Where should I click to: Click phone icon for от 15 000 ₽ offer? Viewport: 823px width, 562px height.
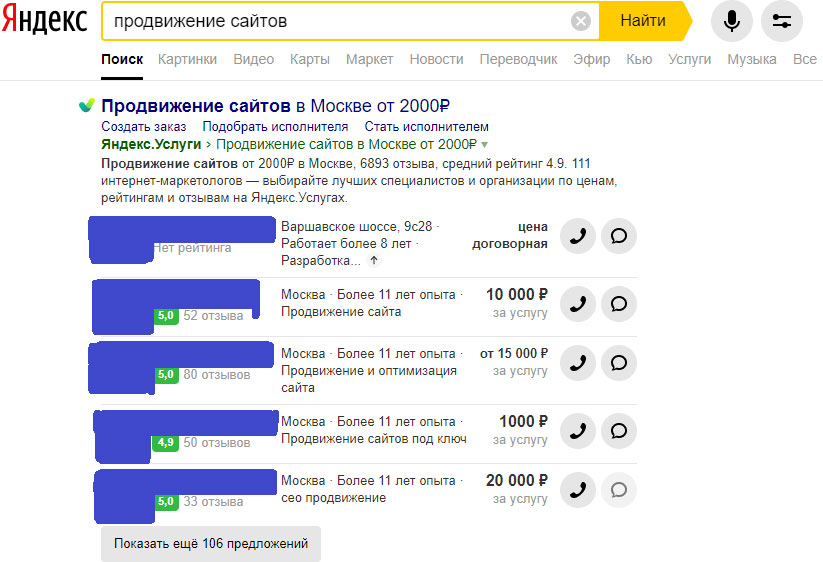click(578, 362)
